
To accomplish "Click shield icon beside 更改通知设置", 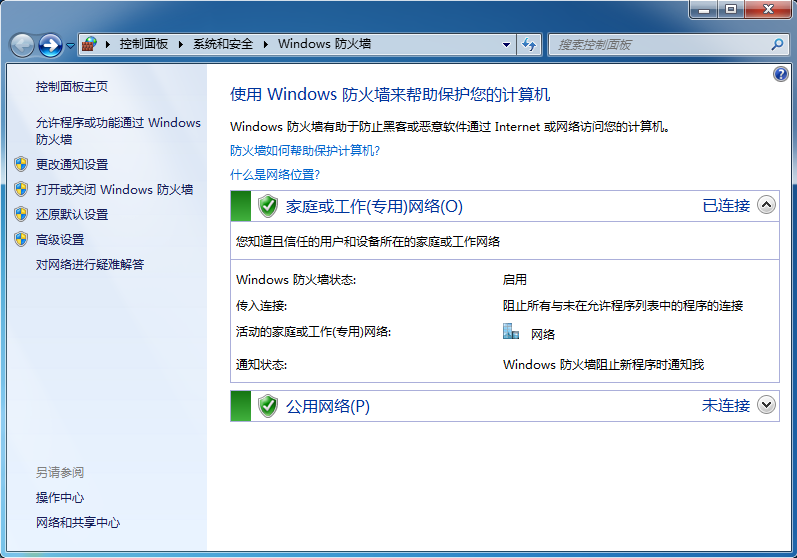I will (21, 164).
